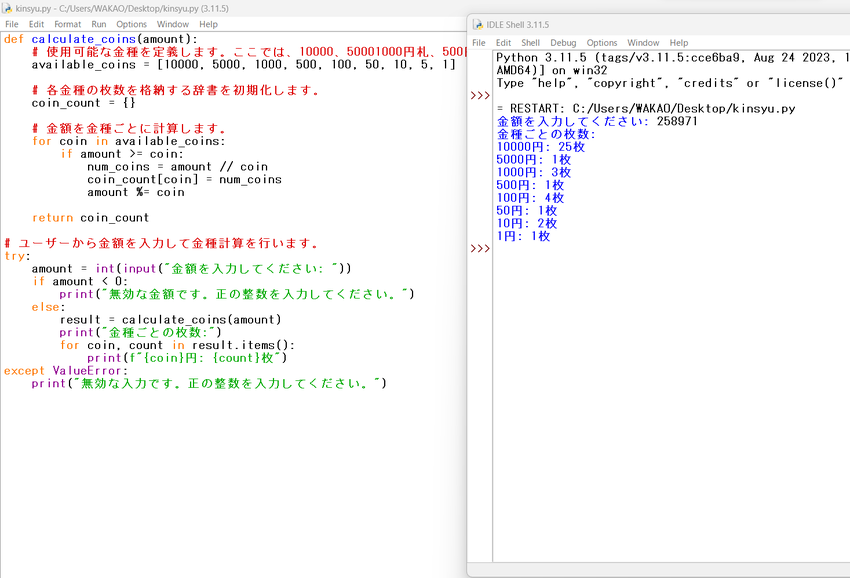850x578 pixels.
Task: Open Format menu in kinsyu.py editor
Action: (67, 24)
